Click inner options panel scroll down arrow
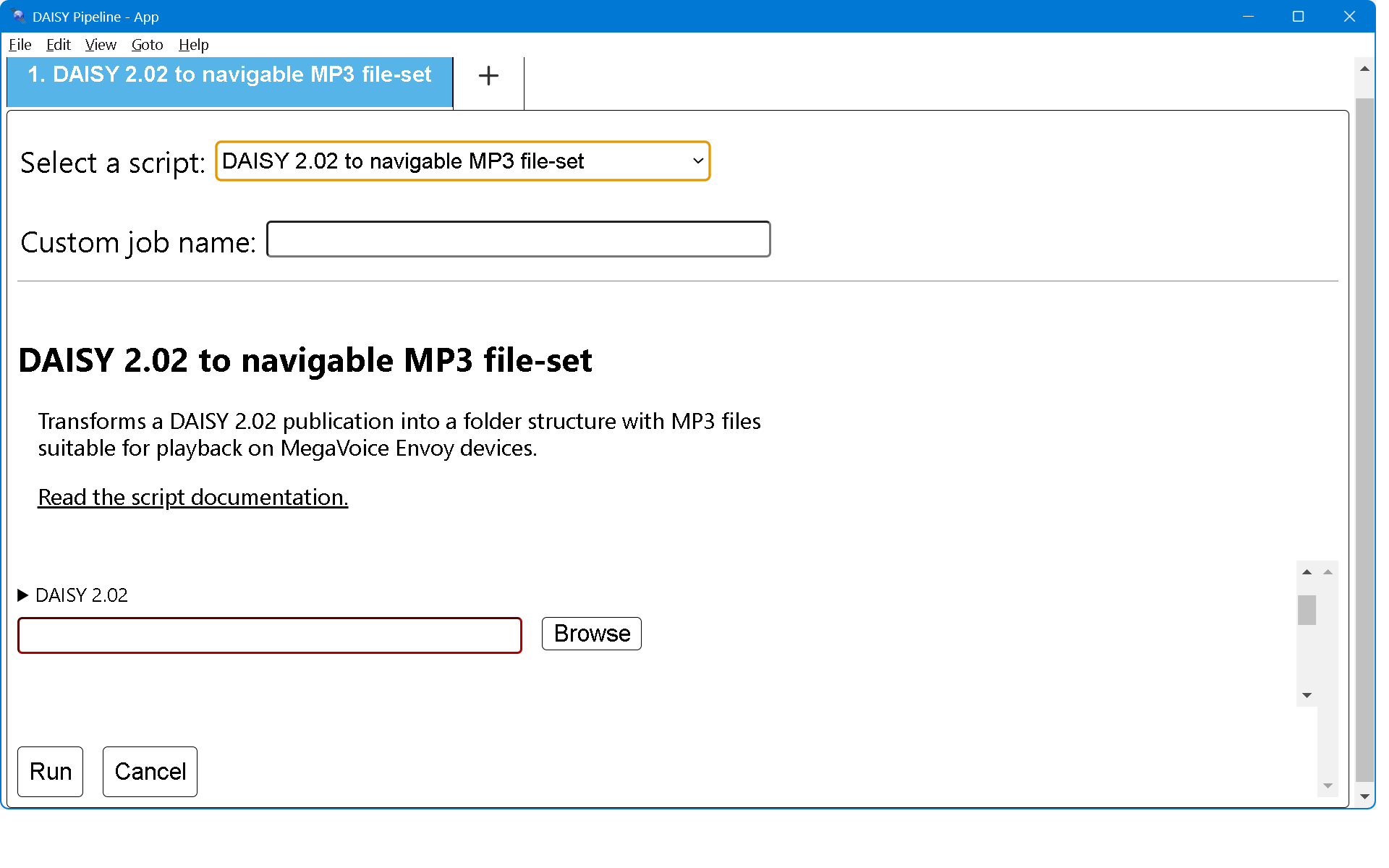 point(1307,696)
